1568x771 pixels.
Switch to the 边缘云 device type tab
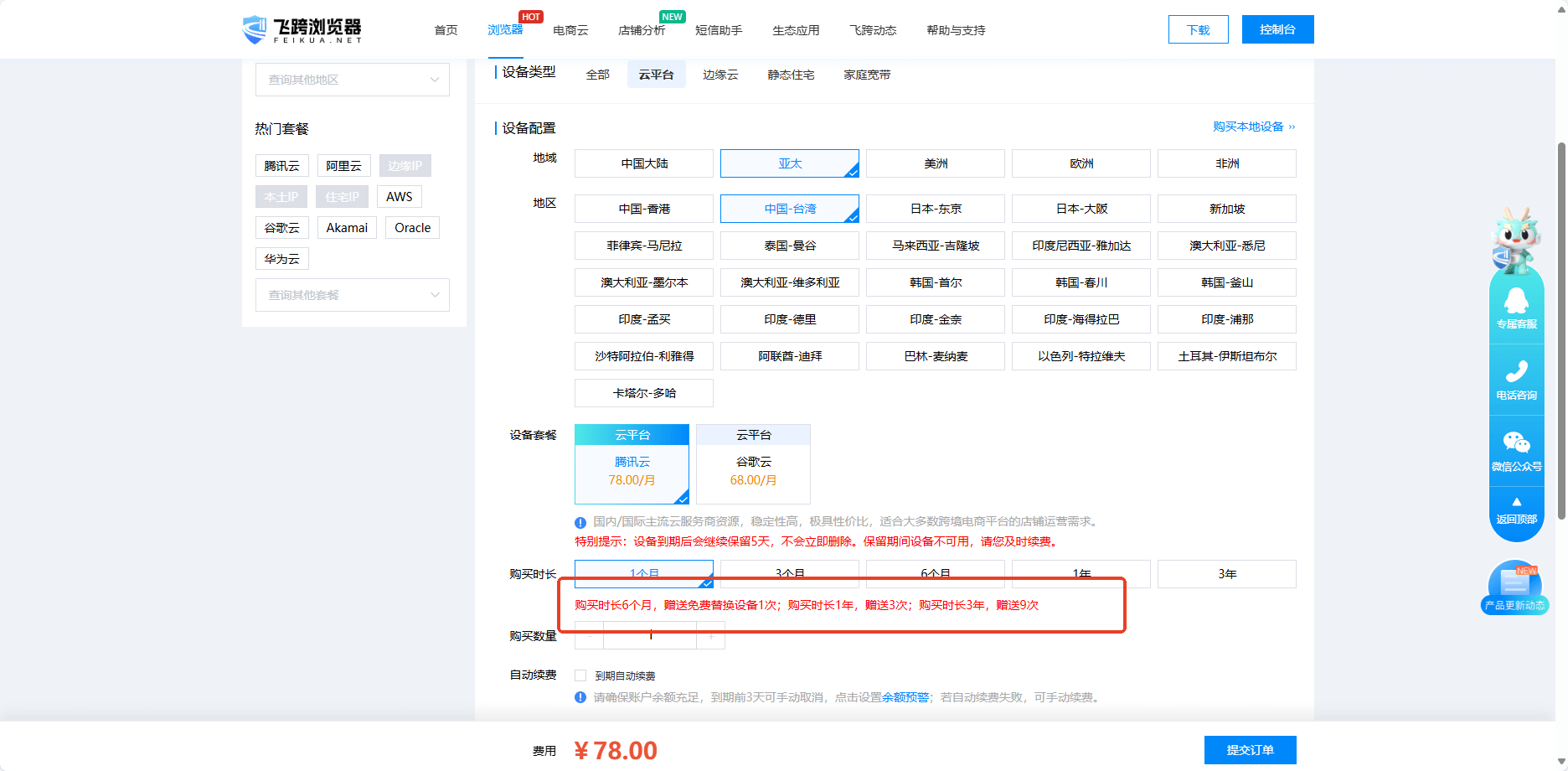click(x=720, y=74)
